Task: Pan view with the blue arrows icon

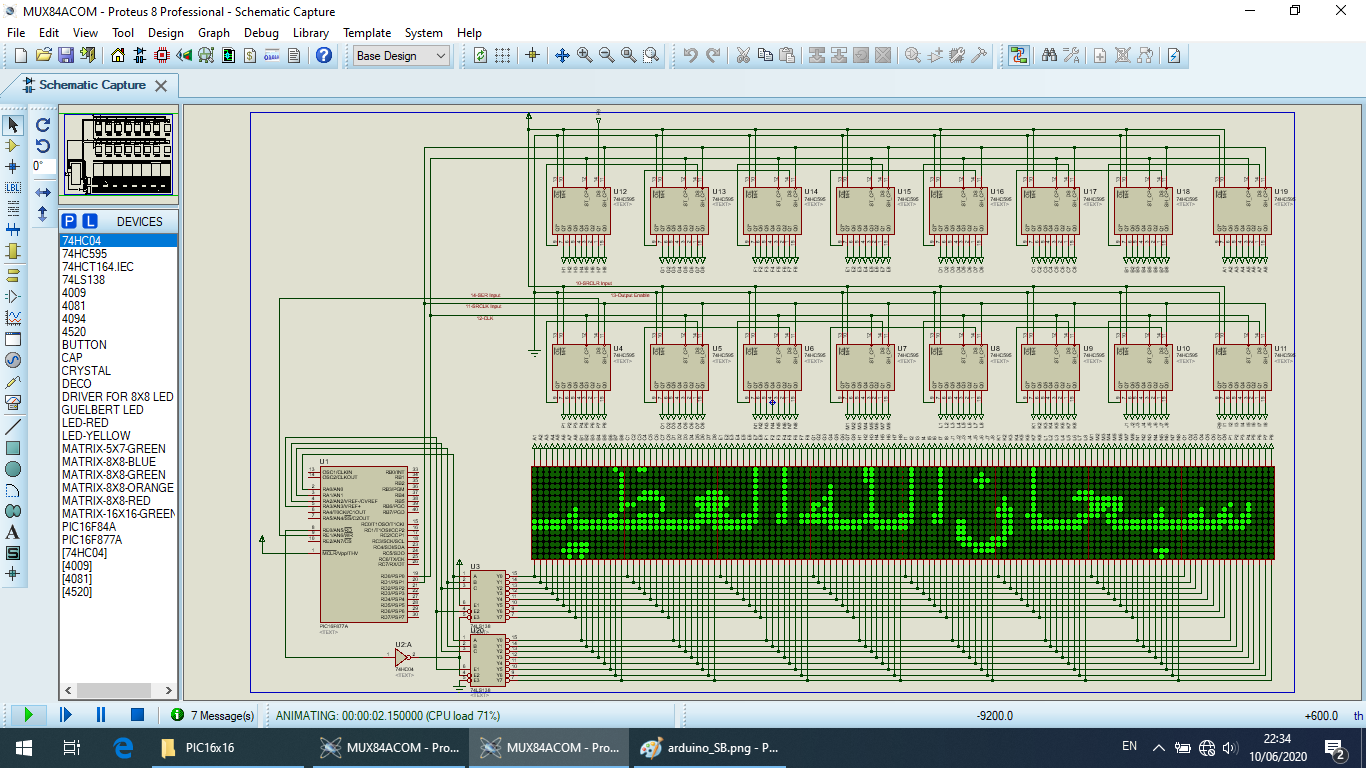Action: [562, 56]
